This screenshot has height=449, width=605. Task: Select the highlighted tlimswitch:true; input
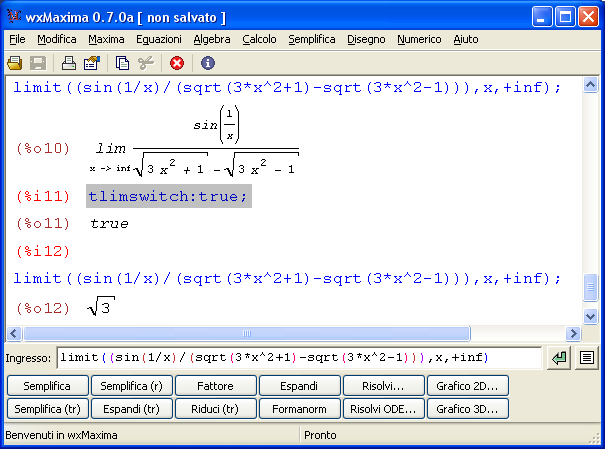[169, 196]
